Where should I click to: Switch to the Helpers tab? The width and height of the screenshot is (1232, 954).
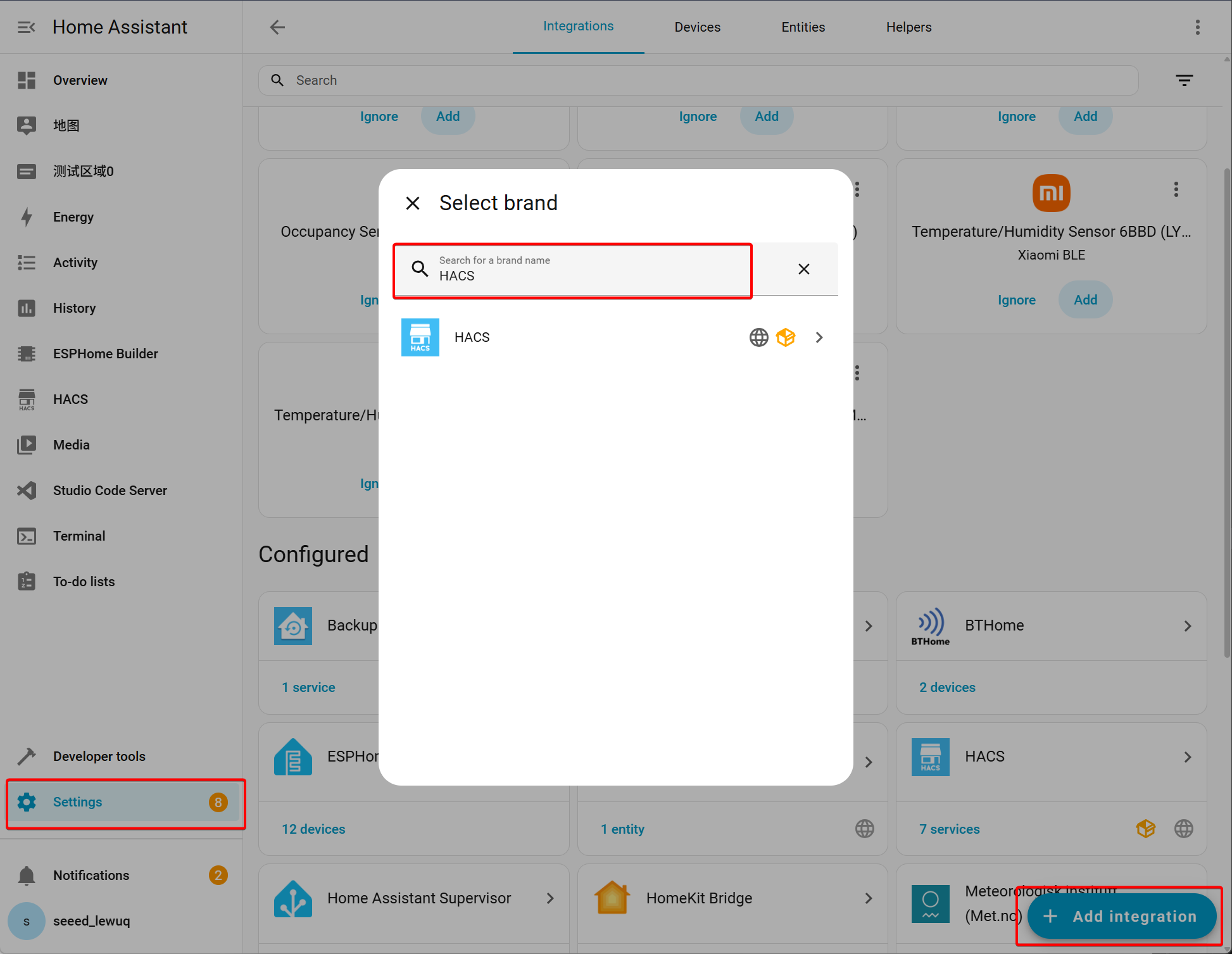(x=908, y=27)
